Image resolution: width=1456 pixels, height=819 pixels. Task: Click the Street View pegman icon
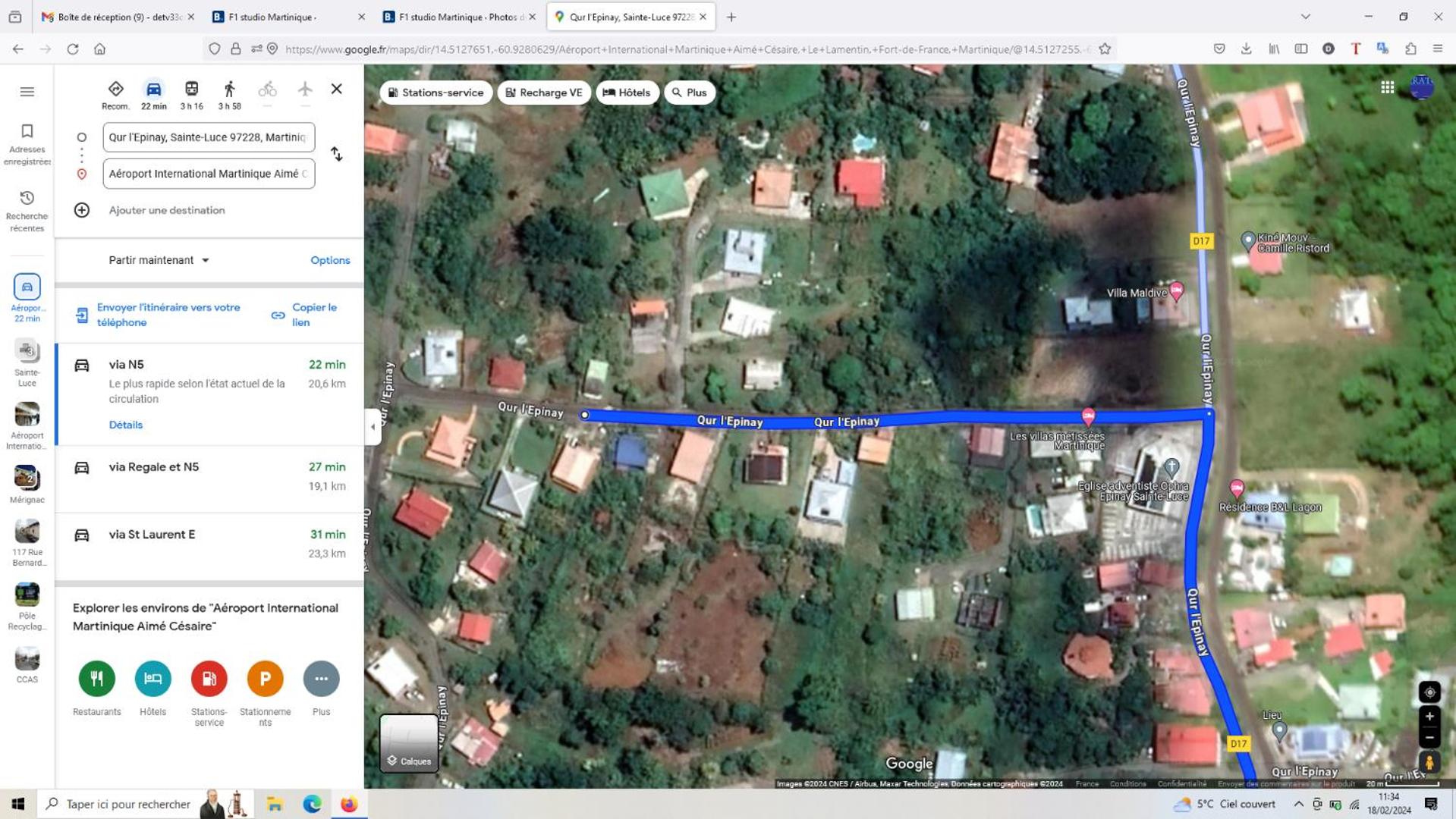click(x=1429, y=762)
